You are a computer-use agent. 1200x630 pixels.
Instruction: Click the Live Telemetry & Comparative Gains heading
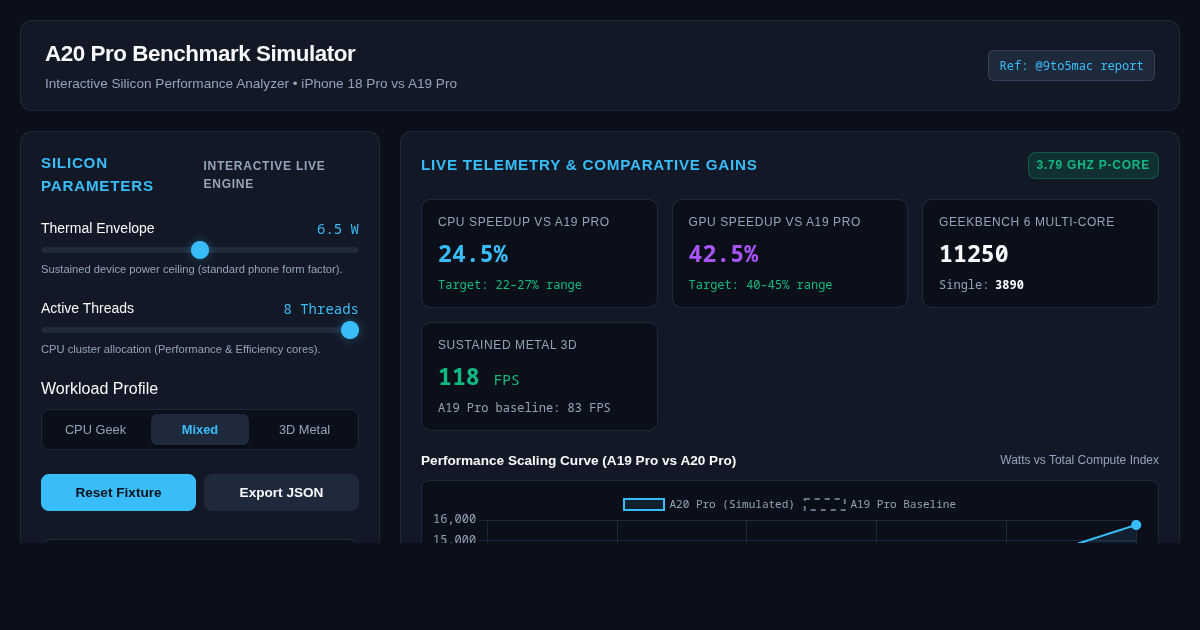click(589, 165)
